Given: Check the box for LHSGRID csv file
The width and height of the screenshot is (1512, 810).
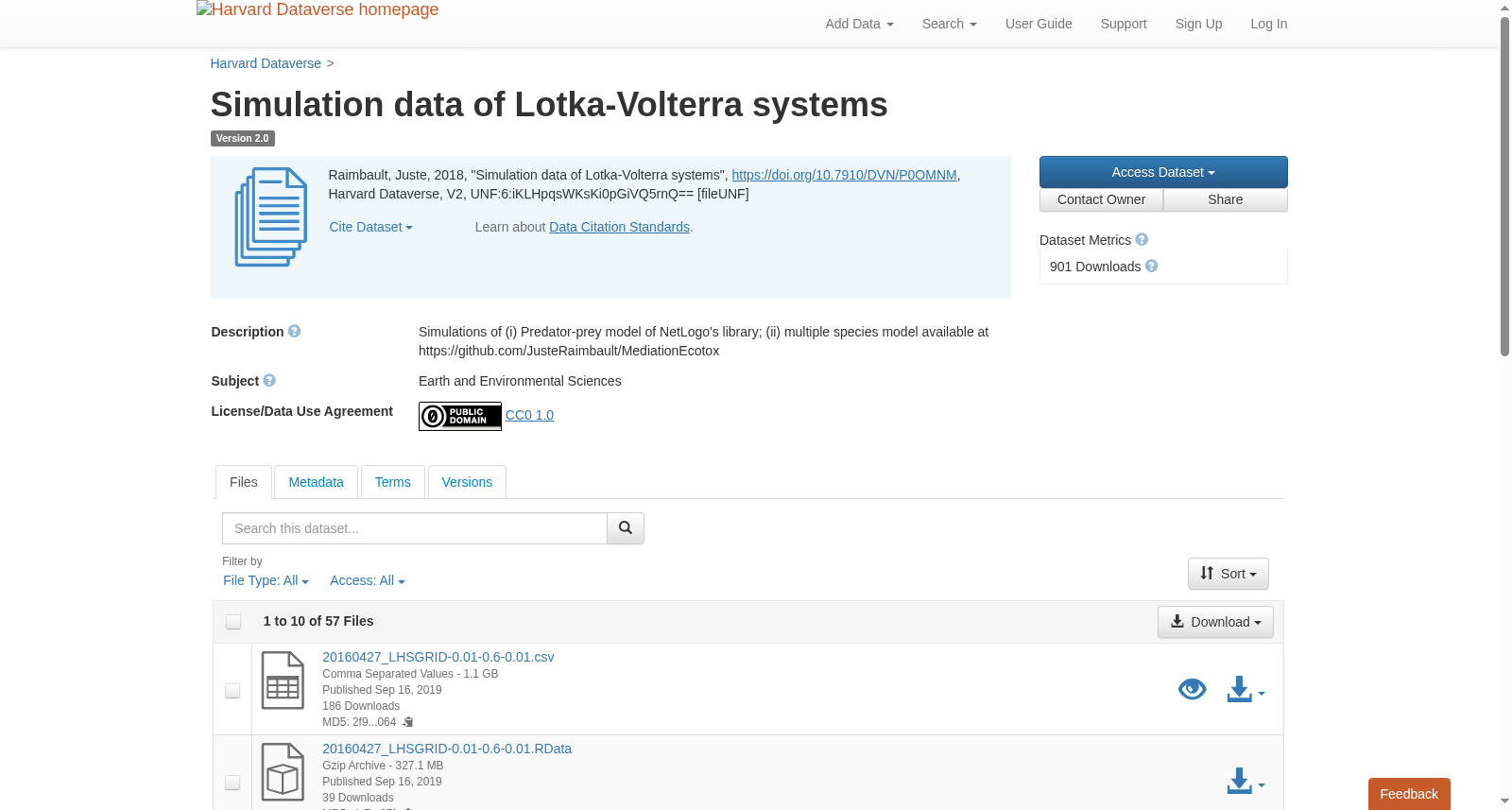Looking at the screenshot, I should point(232,691).
